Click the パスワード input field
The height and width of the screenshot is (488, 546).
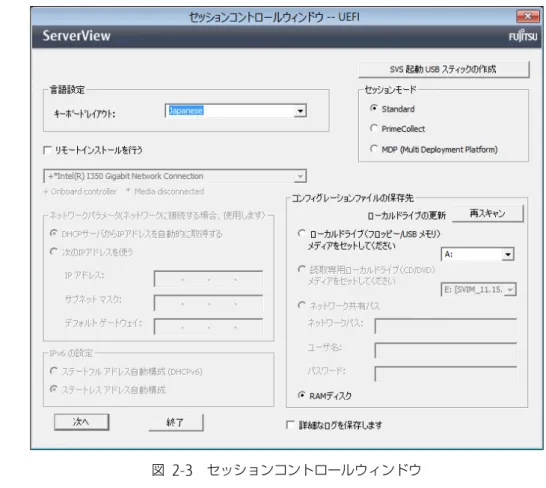[x=446, y=374]
